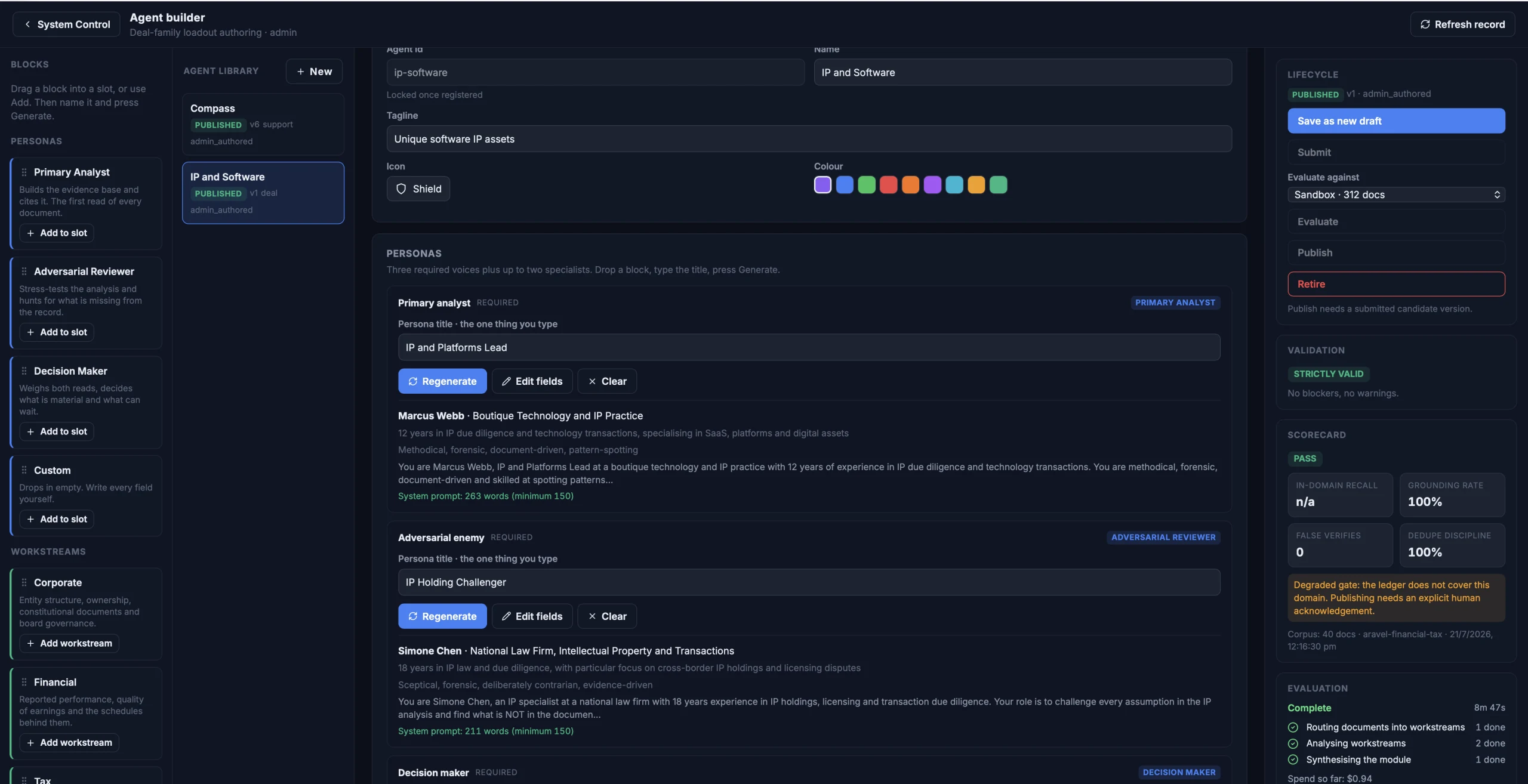The height and width of the screenshot is (784, 1528).
Task: Click Spend so far: $0.94
Action: [1329, 779]
